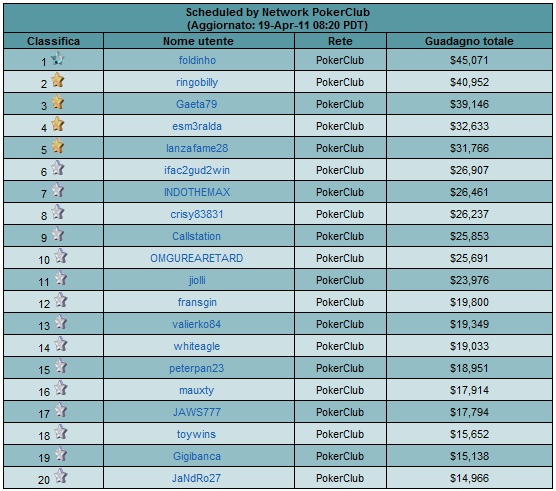Viewport: 556px width, 491px height.
Task: Click the Nome utente column header
Action: point(198,41)
